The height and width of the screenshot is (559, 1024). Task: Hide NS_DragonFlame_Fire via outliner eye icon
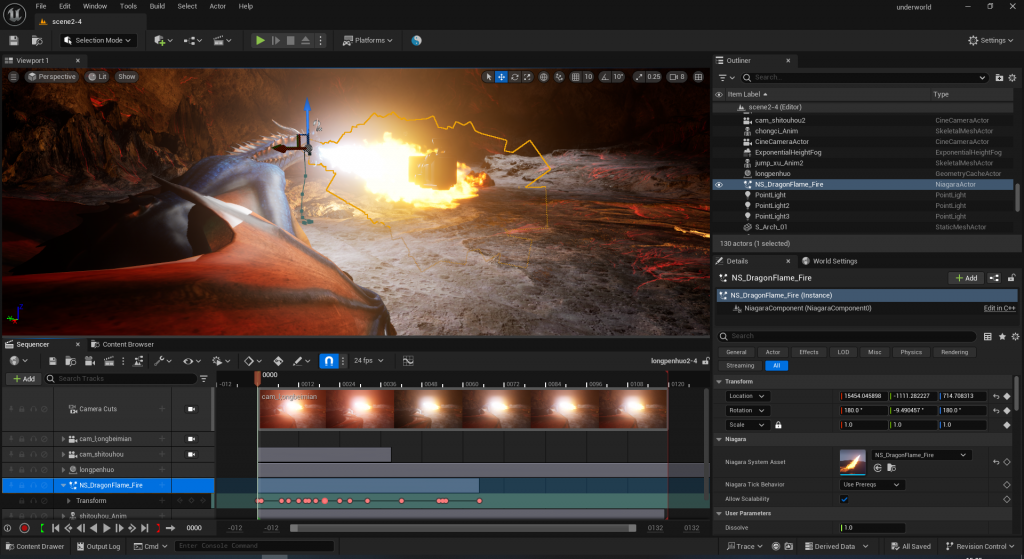click(x=718, y=184)
